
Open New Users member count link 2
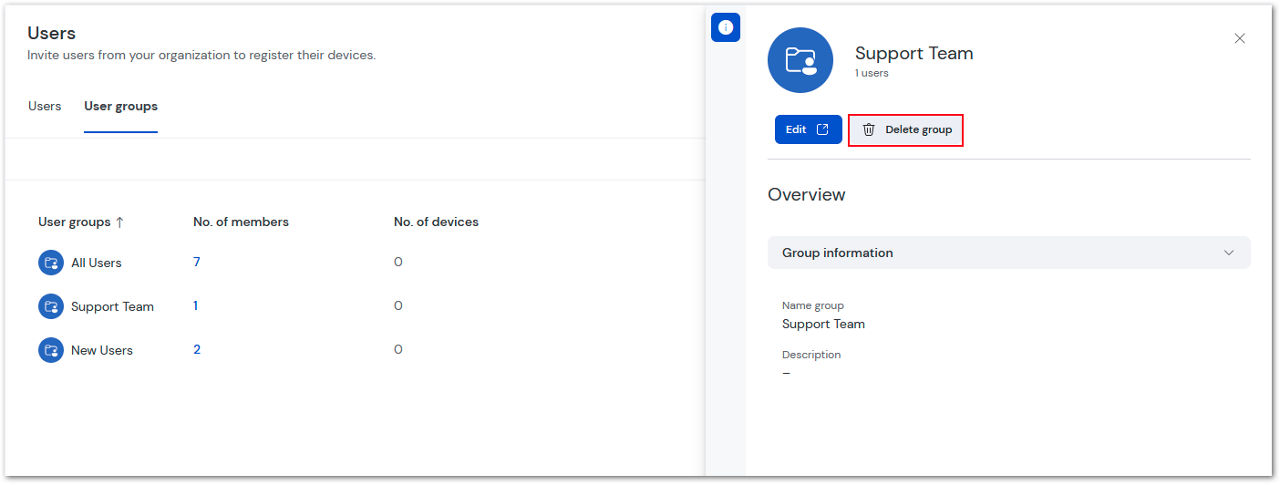(x=197, y=350)
